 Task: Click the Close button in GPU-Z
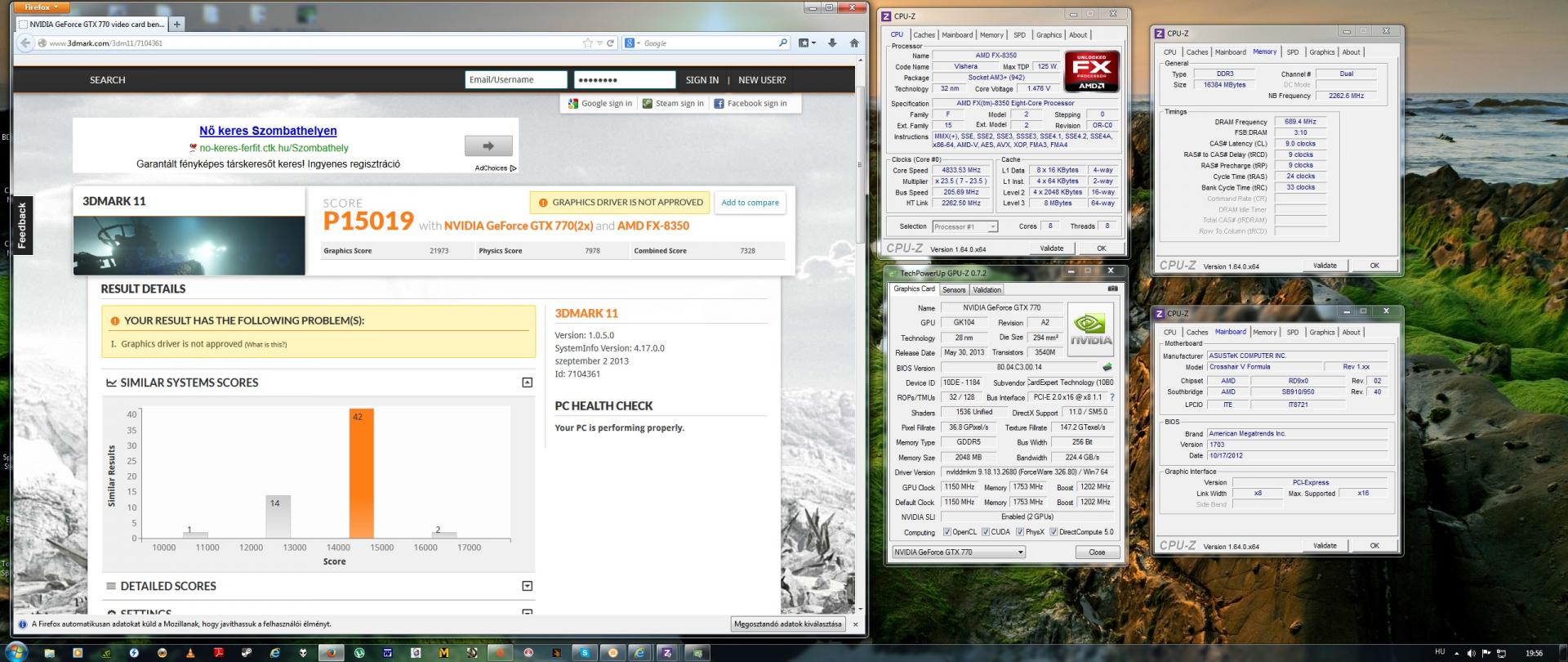pyautogui.click(x=1097, y=552)
